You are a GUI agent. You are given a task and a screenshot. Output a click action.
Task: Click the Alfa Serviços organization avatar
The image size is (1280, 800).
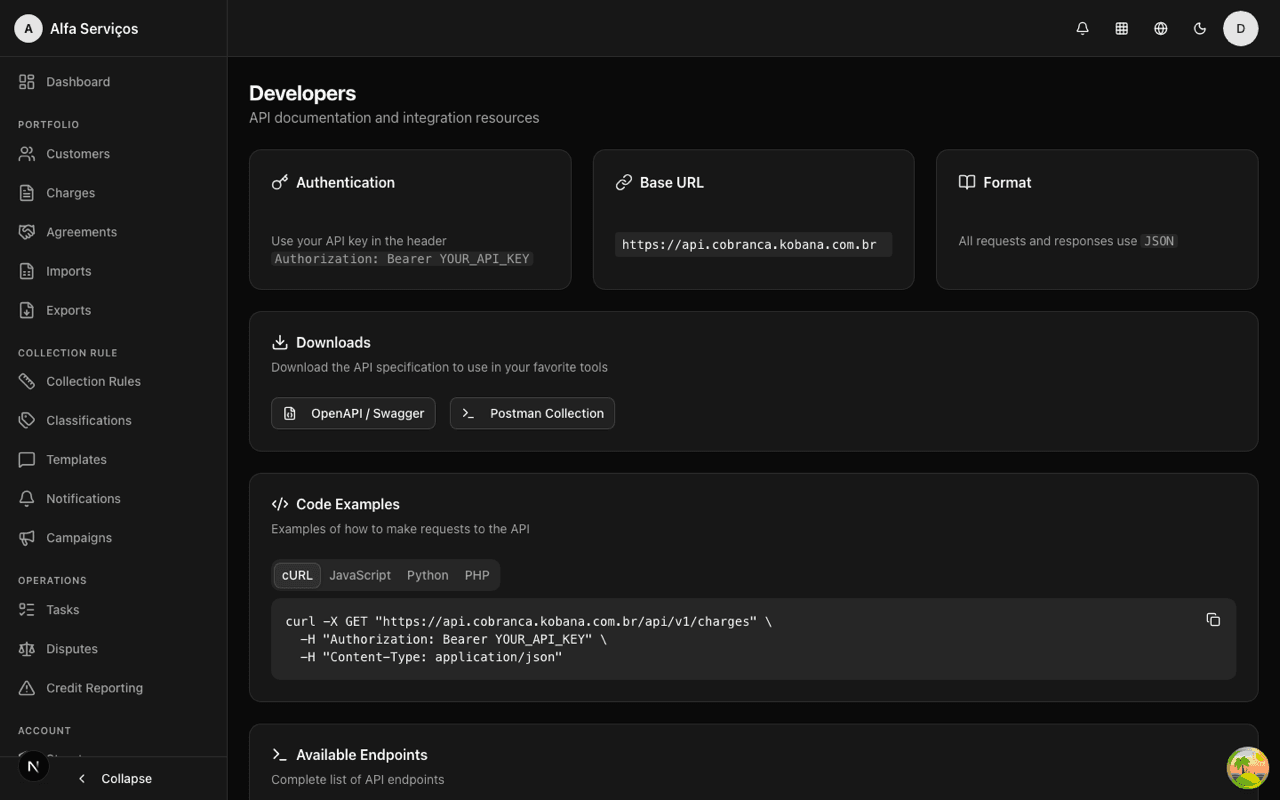click(28, 28)
